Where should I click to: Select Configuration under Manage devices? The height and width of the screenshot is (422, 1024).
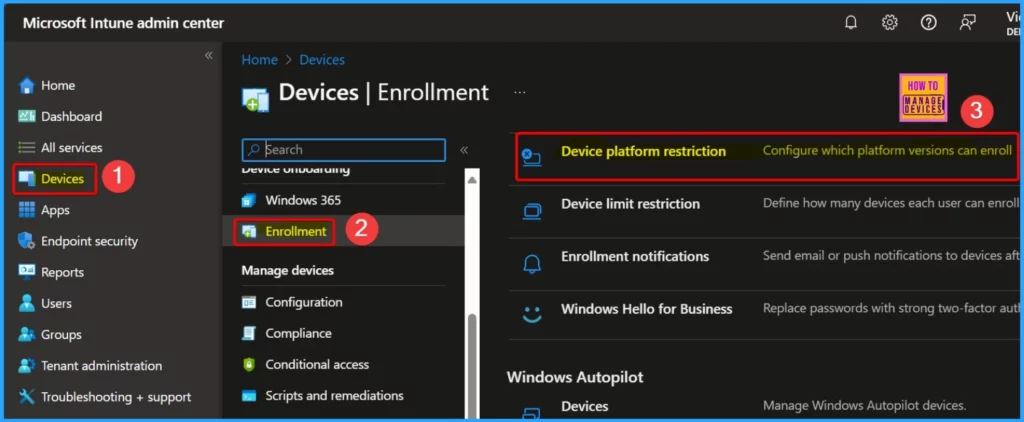(x=304, y=302)
